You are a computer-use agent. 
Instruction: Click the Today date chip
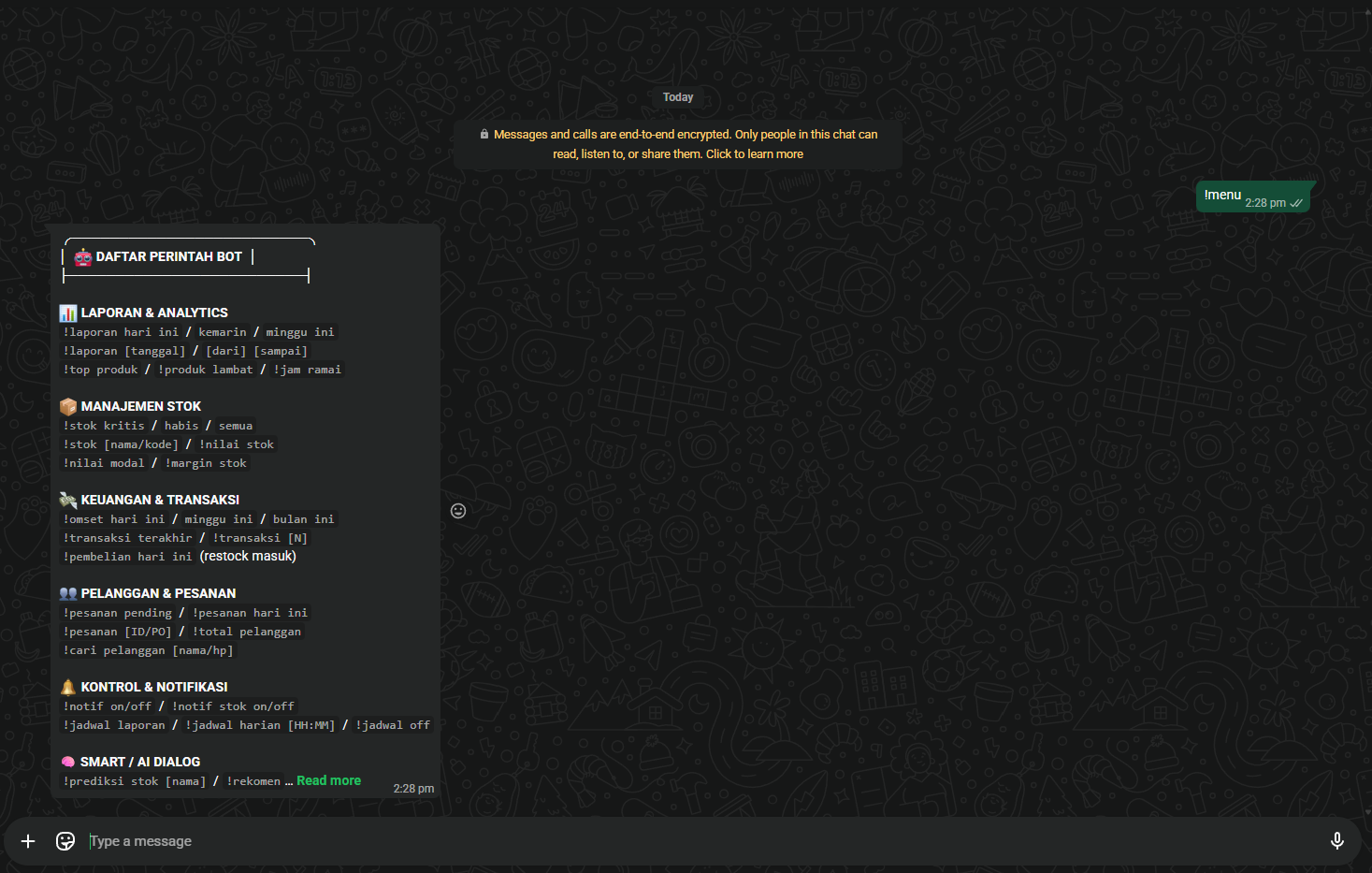(x=678, y=97)
